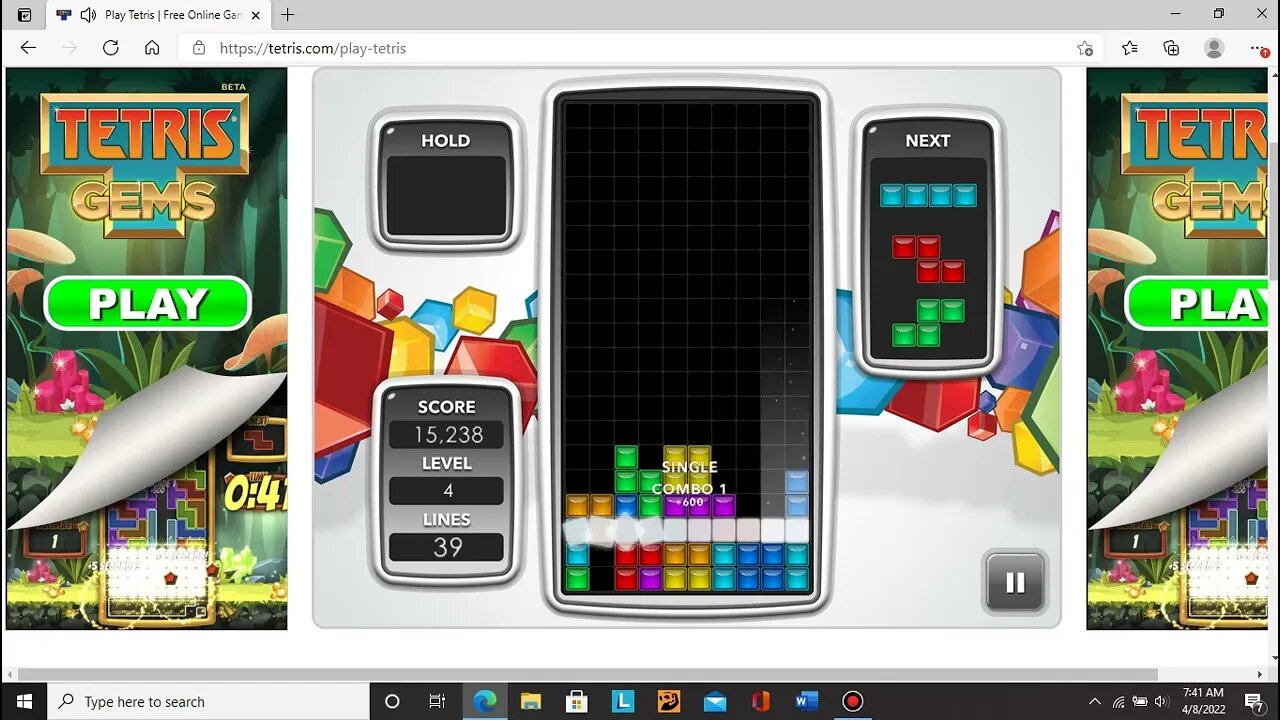Viewport: 1280px width, 720px height.
Task: Open File Explorer from taskbar
Action: 530,701
